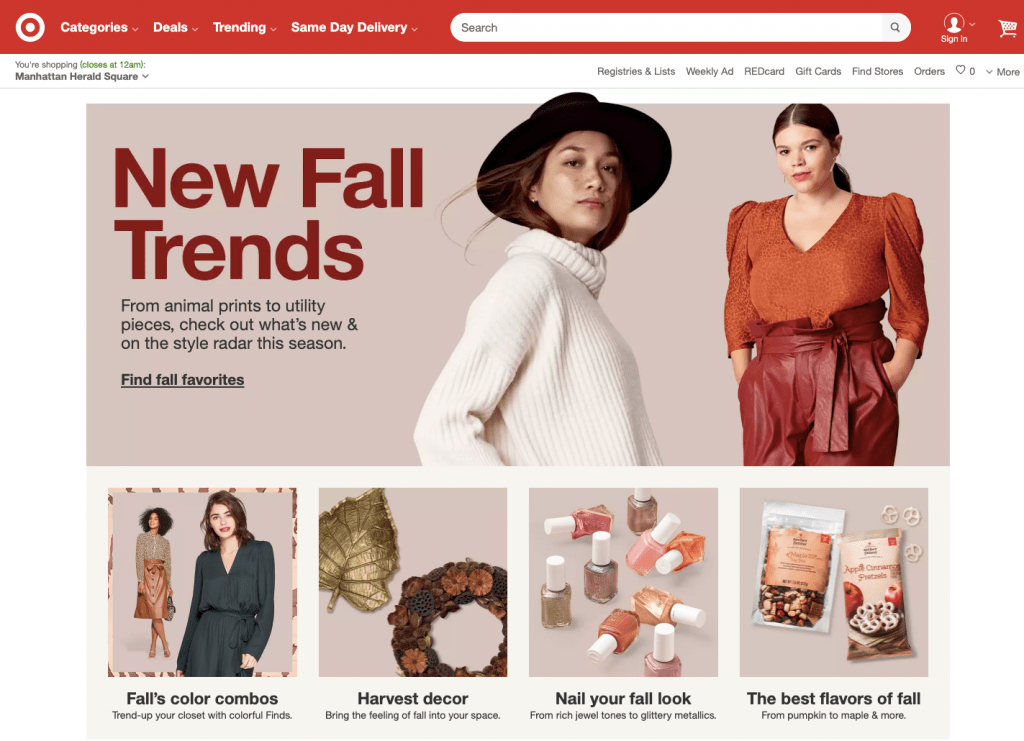Click the Sign in account icon
Image resolution: width=1024 pixels, height=741 pixels.
(954, 28)
